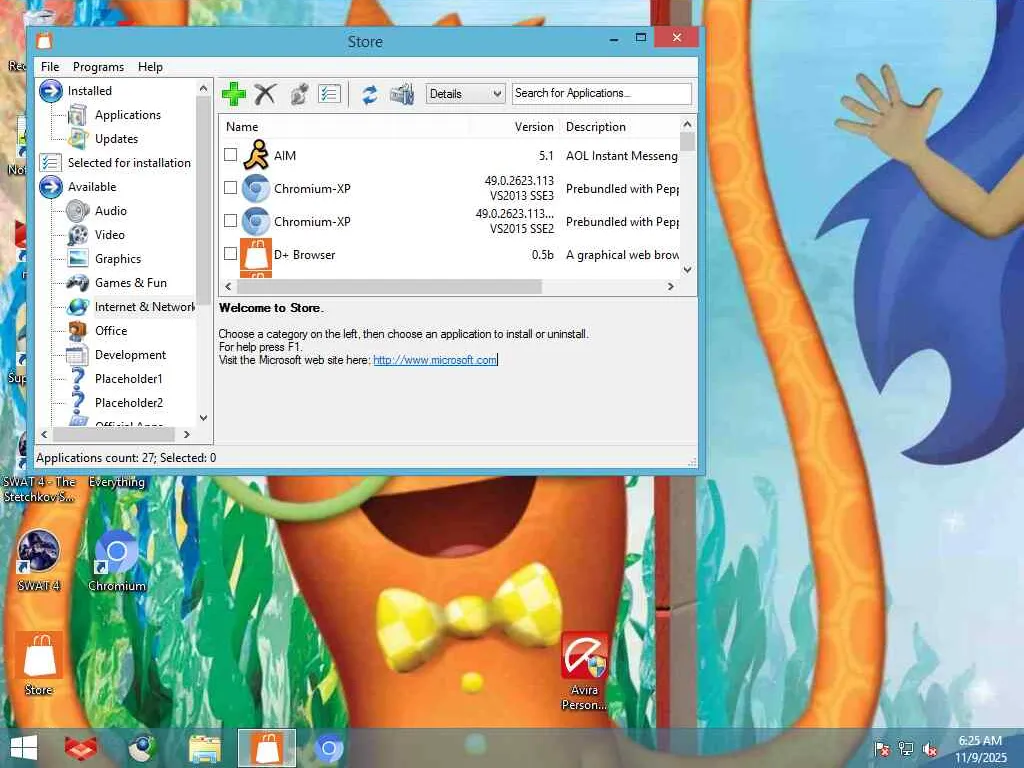The width and height of the screenshot is (1024, 768).
Task: Select Selected for installation in the tree
Action: coord(129,163)
